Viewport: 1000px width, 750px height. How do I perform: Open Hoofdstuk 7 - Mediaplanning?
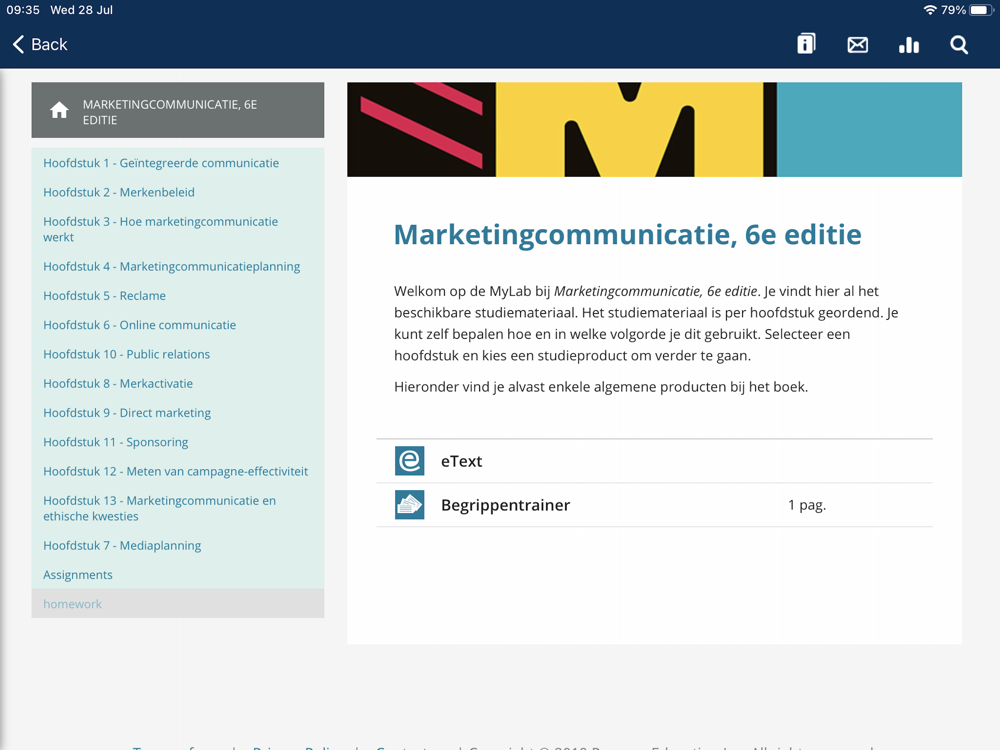(122, 545)
